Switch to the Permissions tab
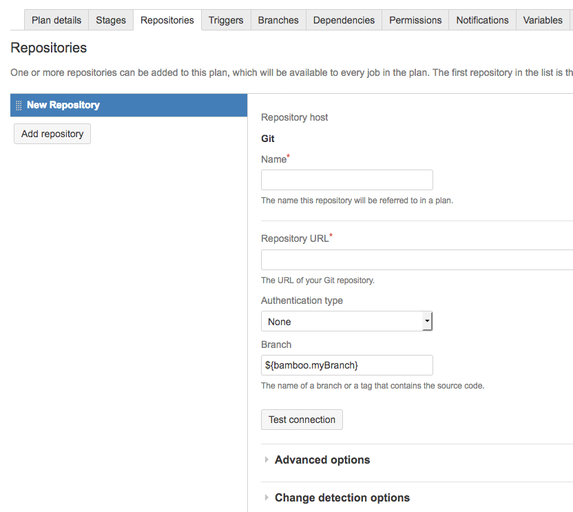 [415, 20]
